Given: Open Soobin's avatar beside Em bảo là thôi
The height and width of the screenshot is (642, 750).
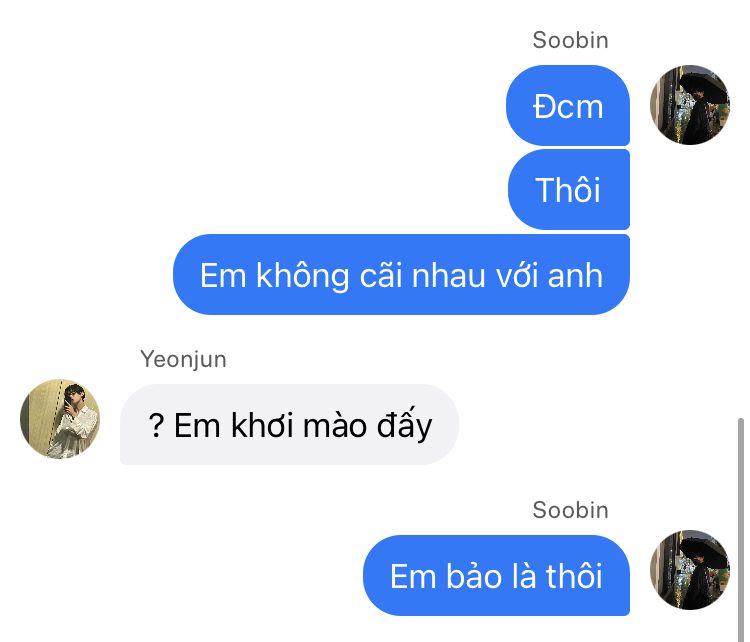Looking at the screenshot, I should [689, 570].
